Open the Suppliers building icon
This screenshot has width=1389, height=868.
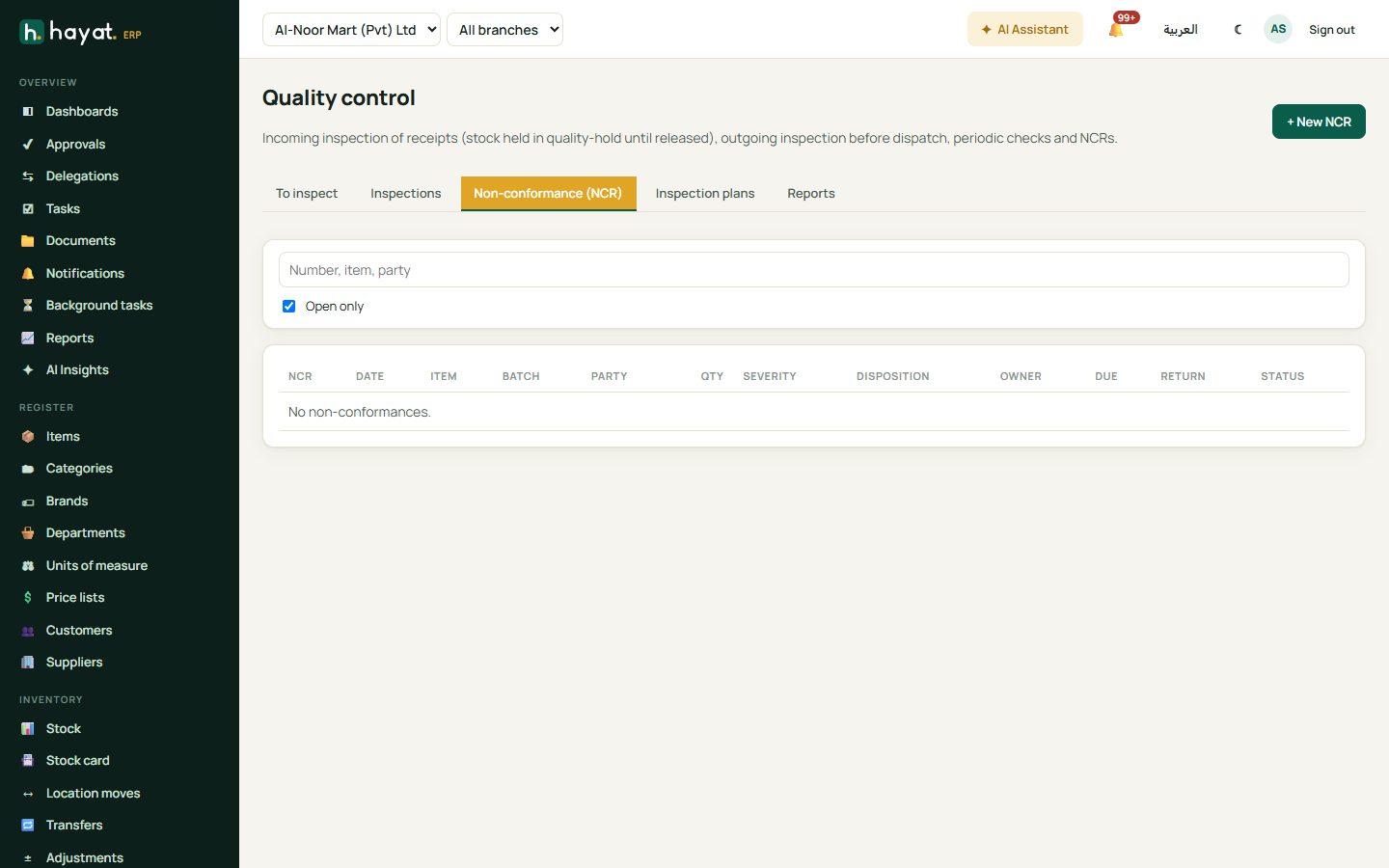pyautogui.click(x=28, y=663)
